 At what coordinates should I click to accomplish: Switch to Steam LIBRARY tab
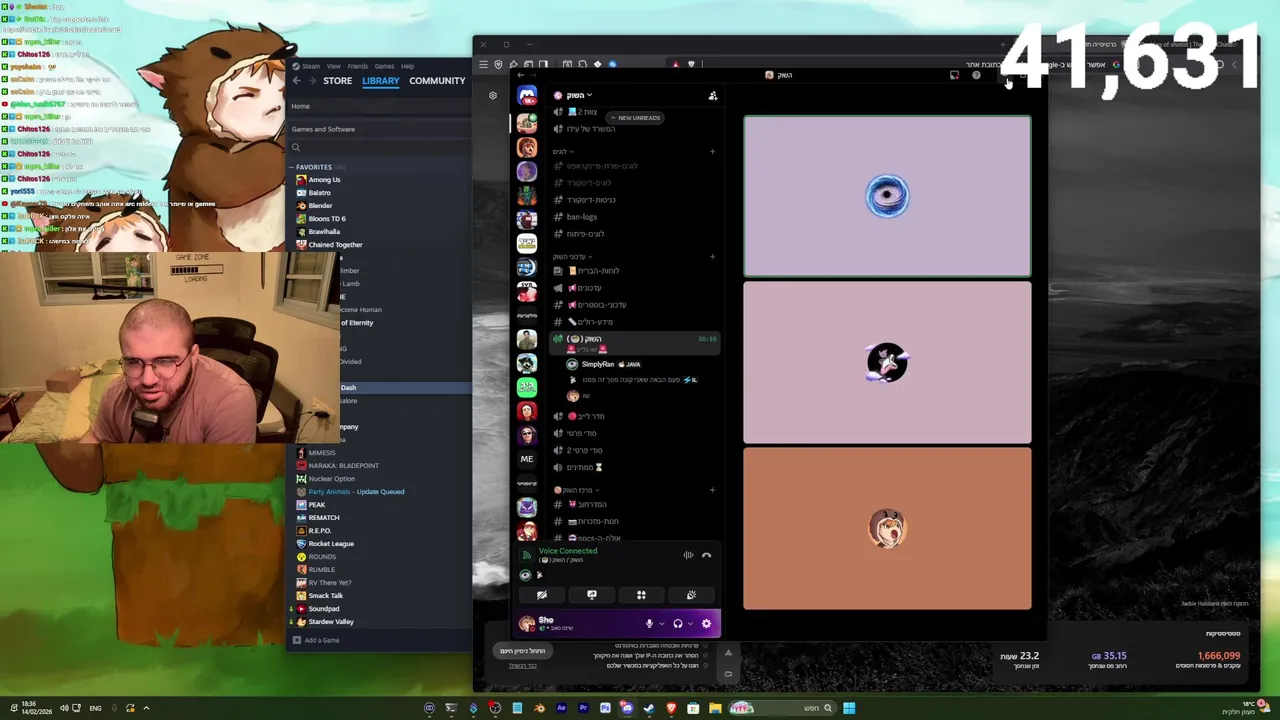(381, 81)
